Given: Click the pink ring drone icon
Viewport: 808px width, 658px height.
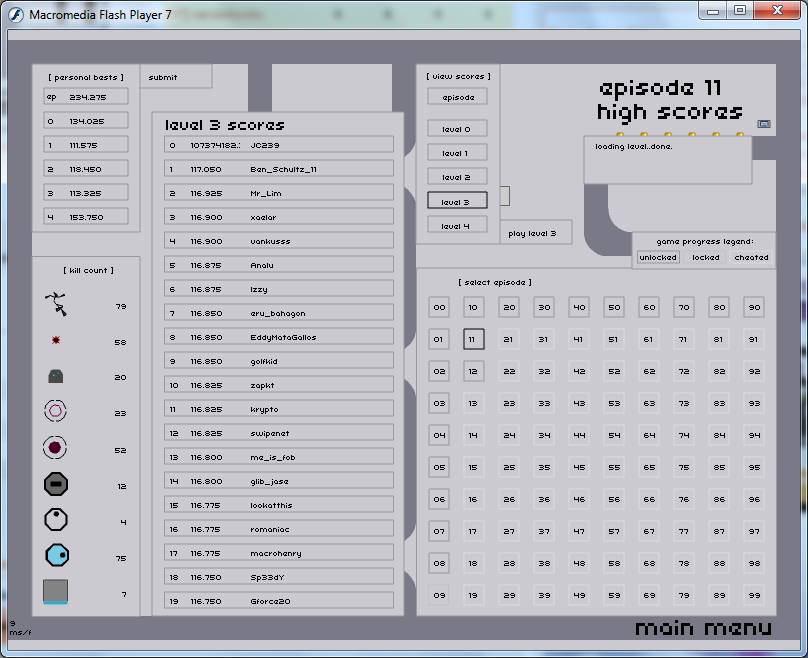Looking at the screenshot, I should pyautogui.click(x=56, y=411).
